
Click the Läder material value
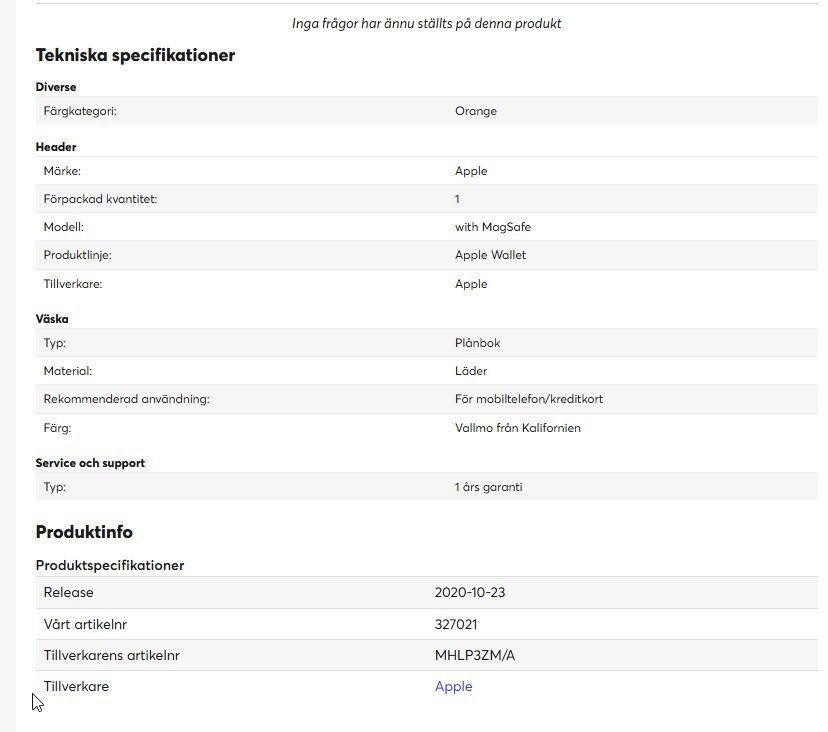[x=471, y=371]
